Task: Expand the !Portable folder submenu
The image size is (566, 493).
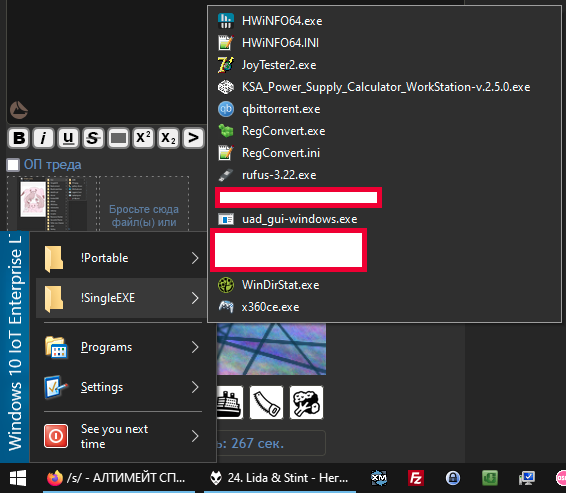Action: [121, 258]
